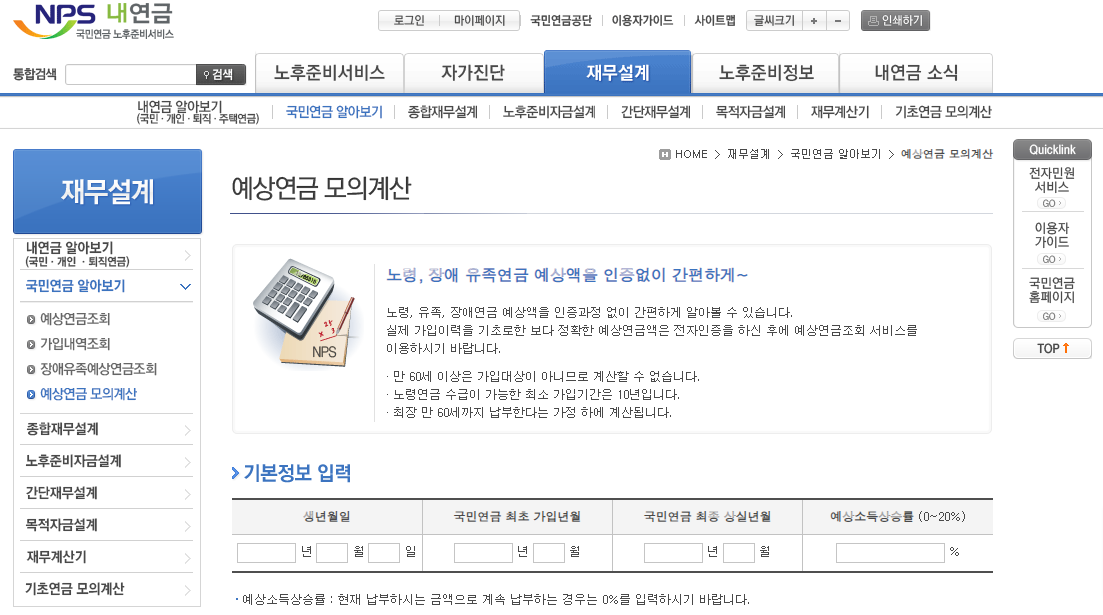Click the HOME icon in the breadcrumb
The image size is (1103, 615).
(663, 154)
